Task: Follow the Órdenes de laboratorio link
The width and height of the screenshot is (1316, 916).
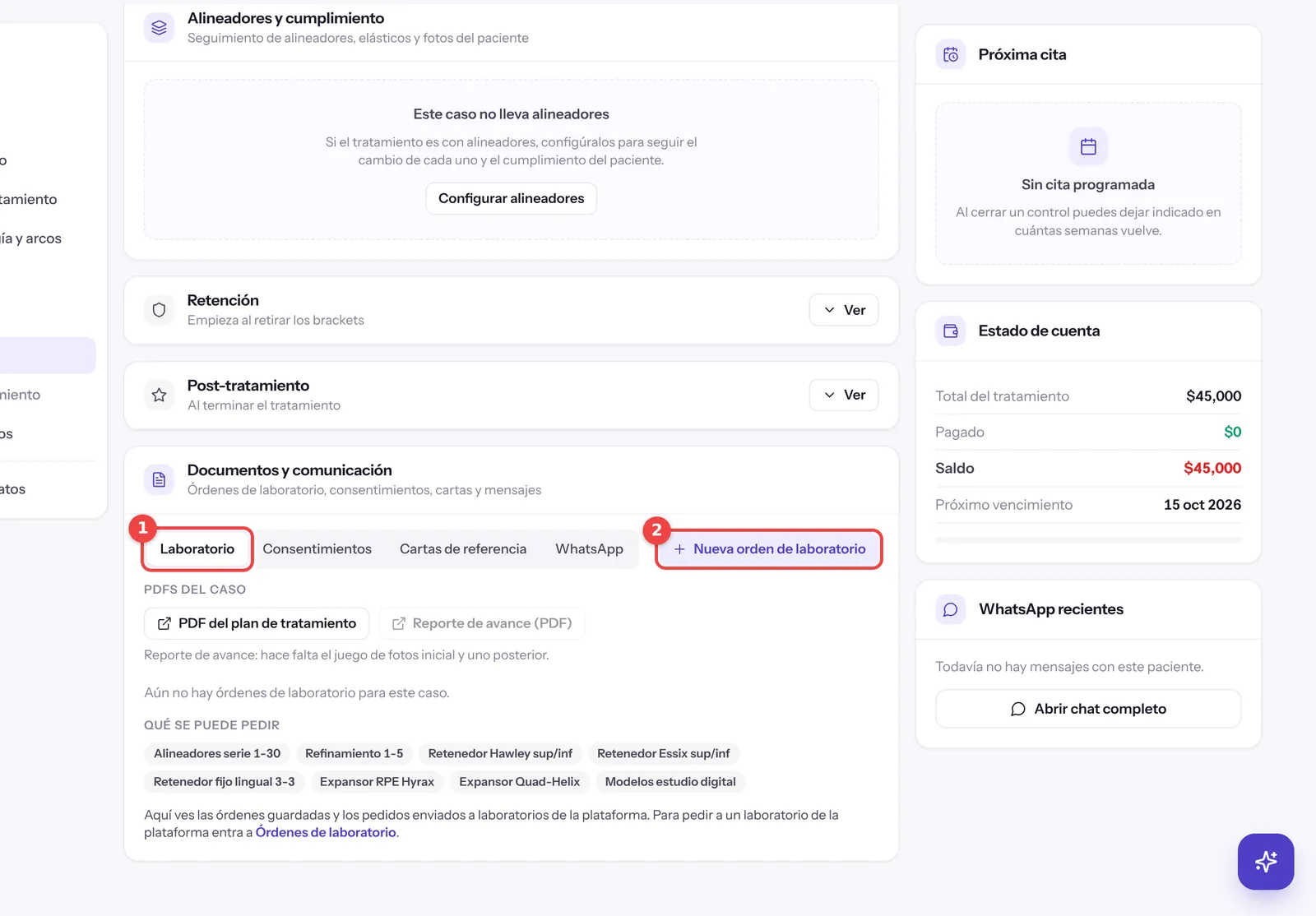Action: [x=326, y=832]
